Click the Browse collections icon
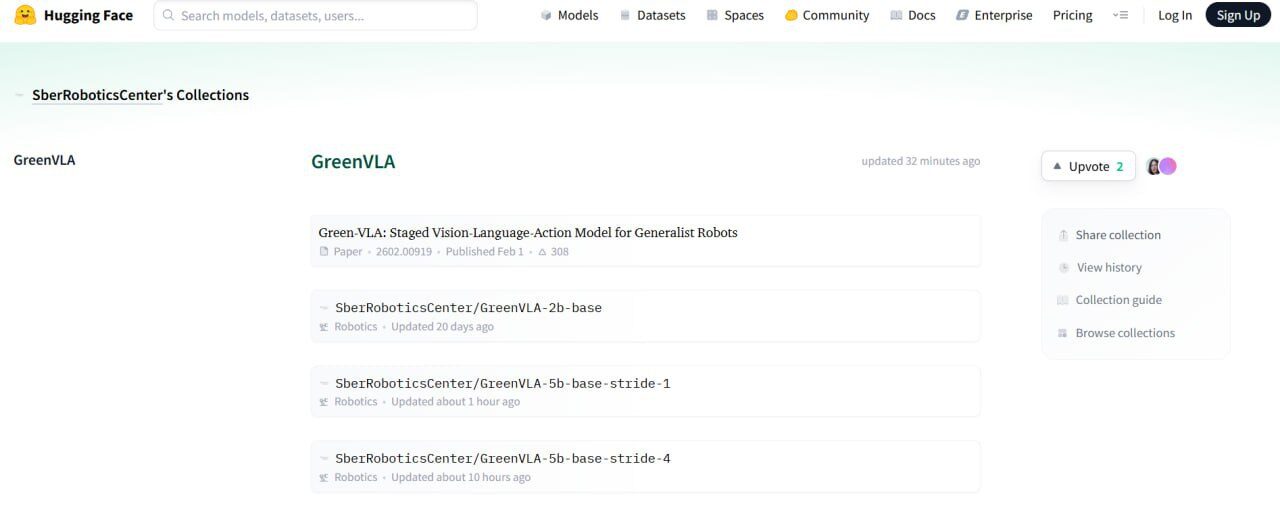Viewport: 1280px width, 508px height. click(1063, 333)
